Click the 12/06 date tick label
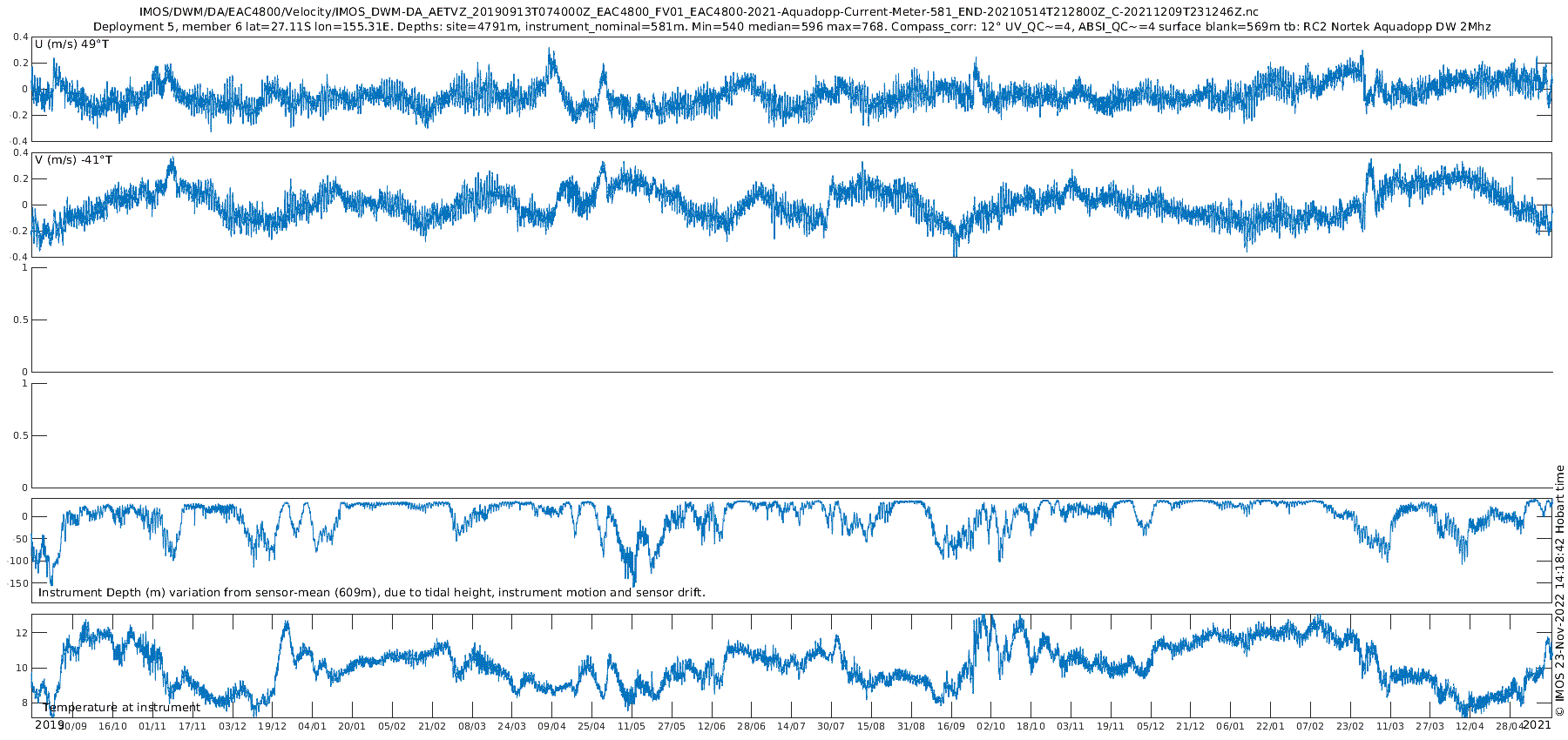This screenshot has height=740, width=1568. (x=712, y=726)
